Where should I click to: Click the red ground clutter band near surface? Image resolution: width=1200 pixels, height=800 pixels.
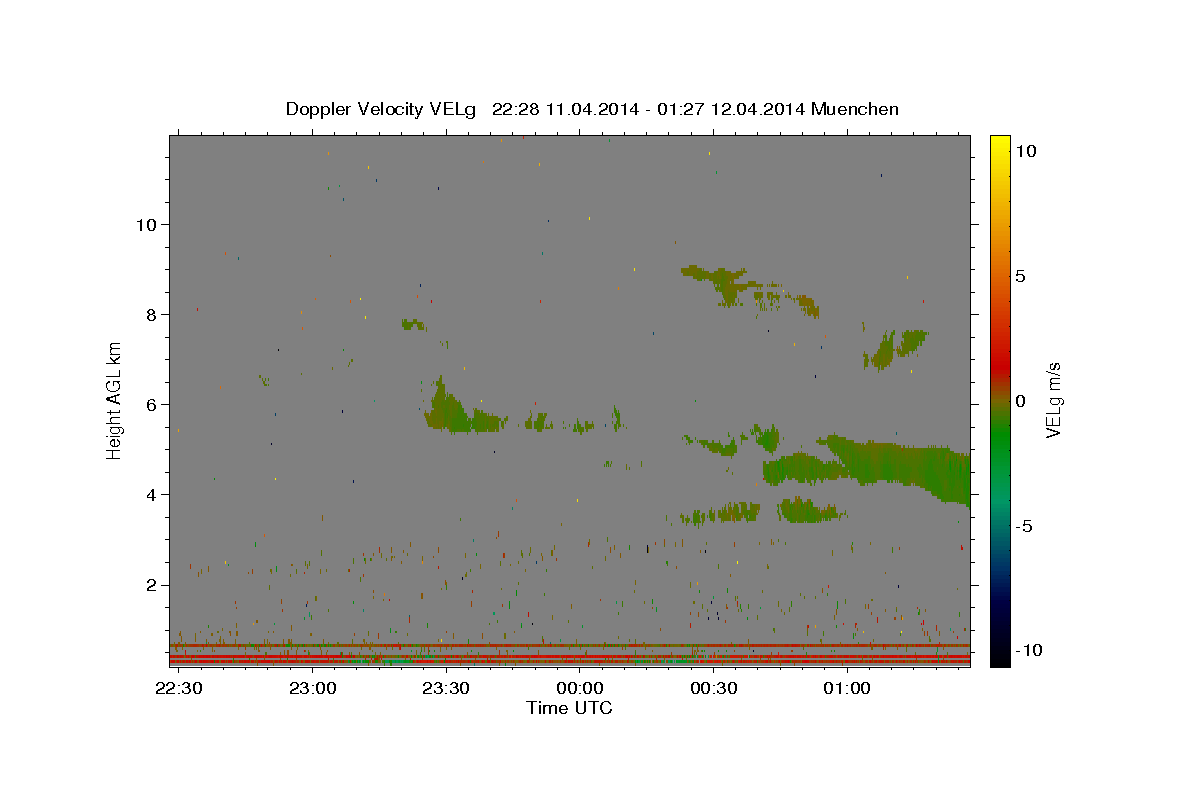569,660
